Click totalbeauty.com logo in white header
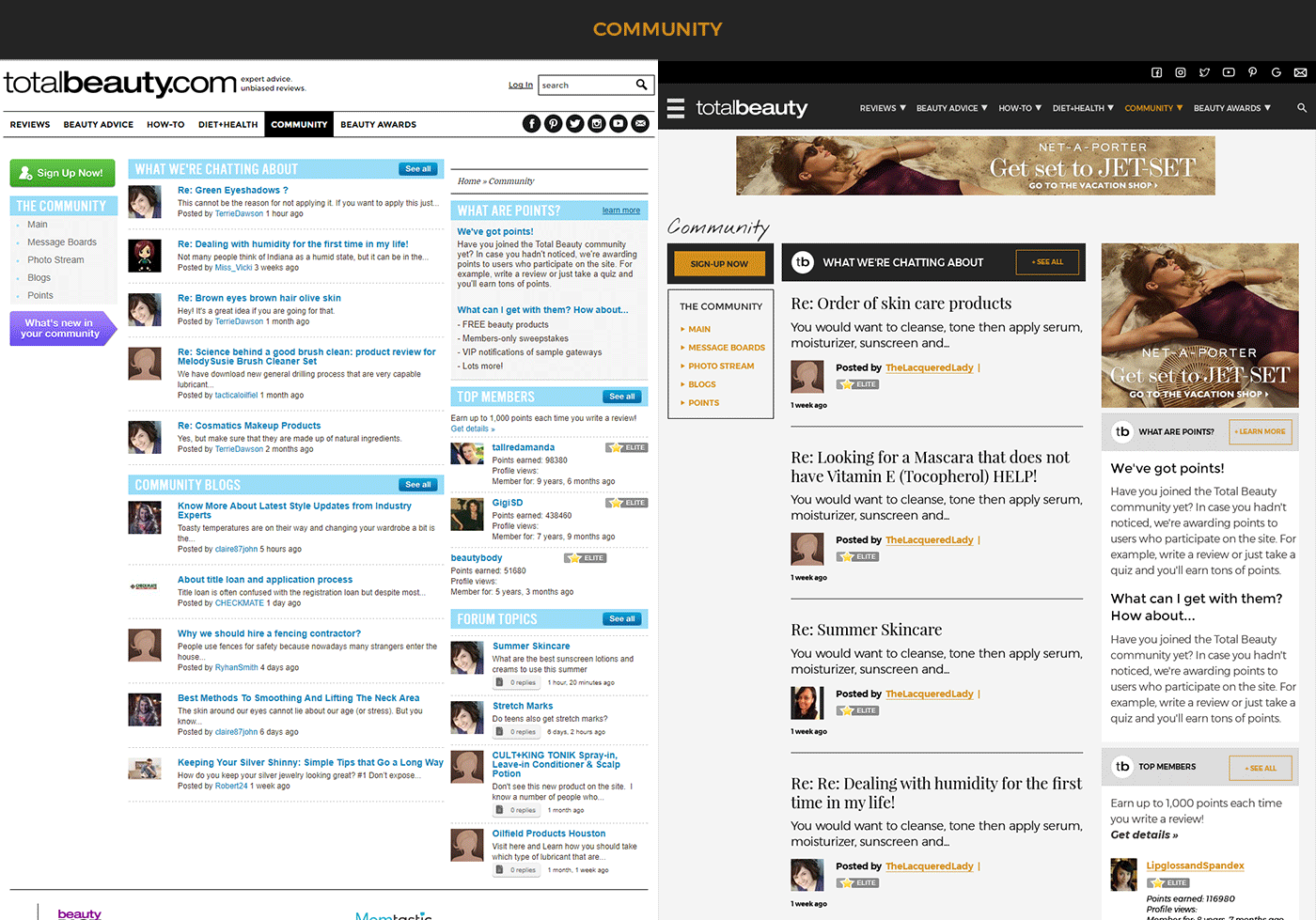1316x920 pixels. (120, 84)
